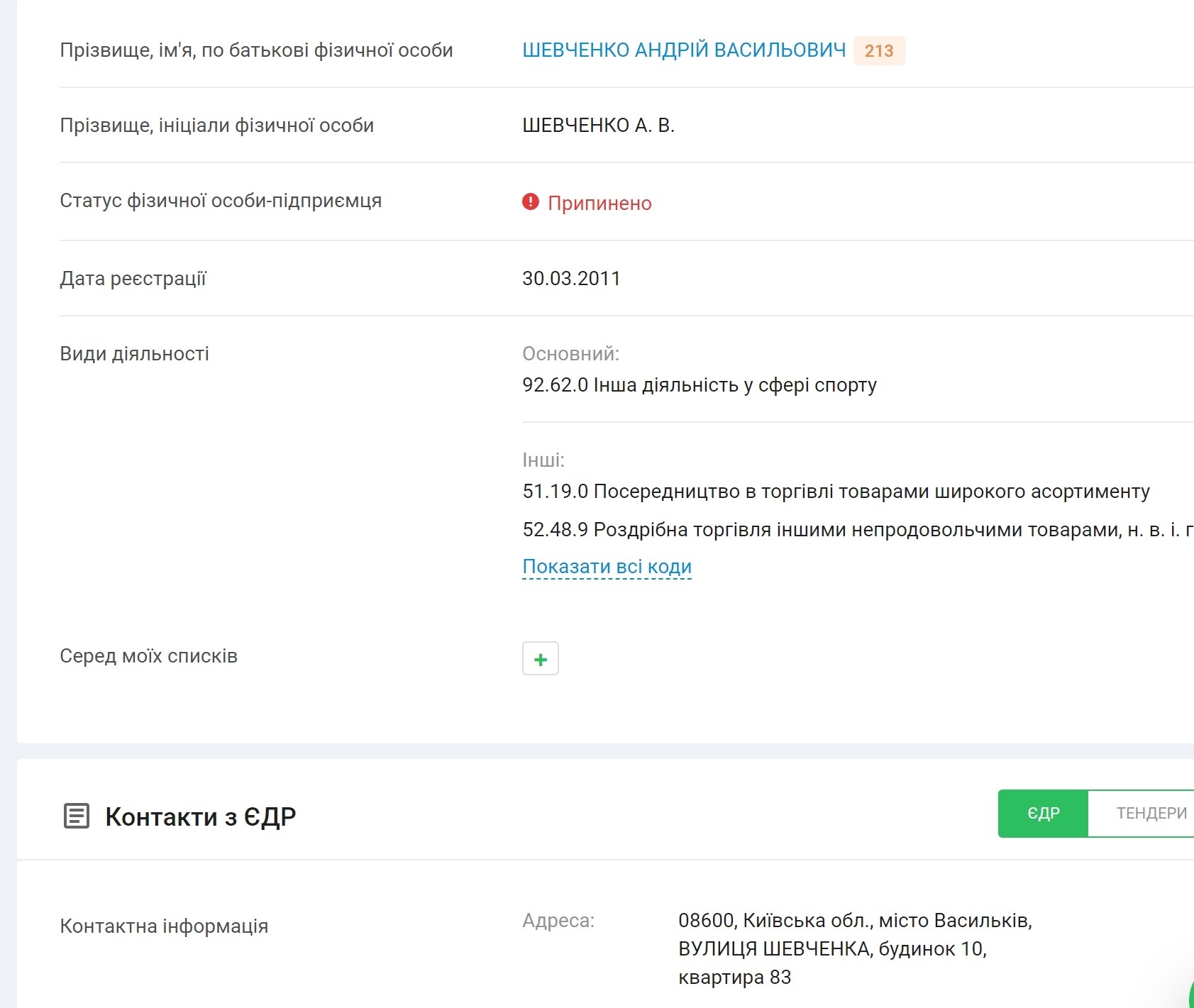1194x1008 pixels.
Task: Click the Припинено status text
Action: [x=599, y=204]
